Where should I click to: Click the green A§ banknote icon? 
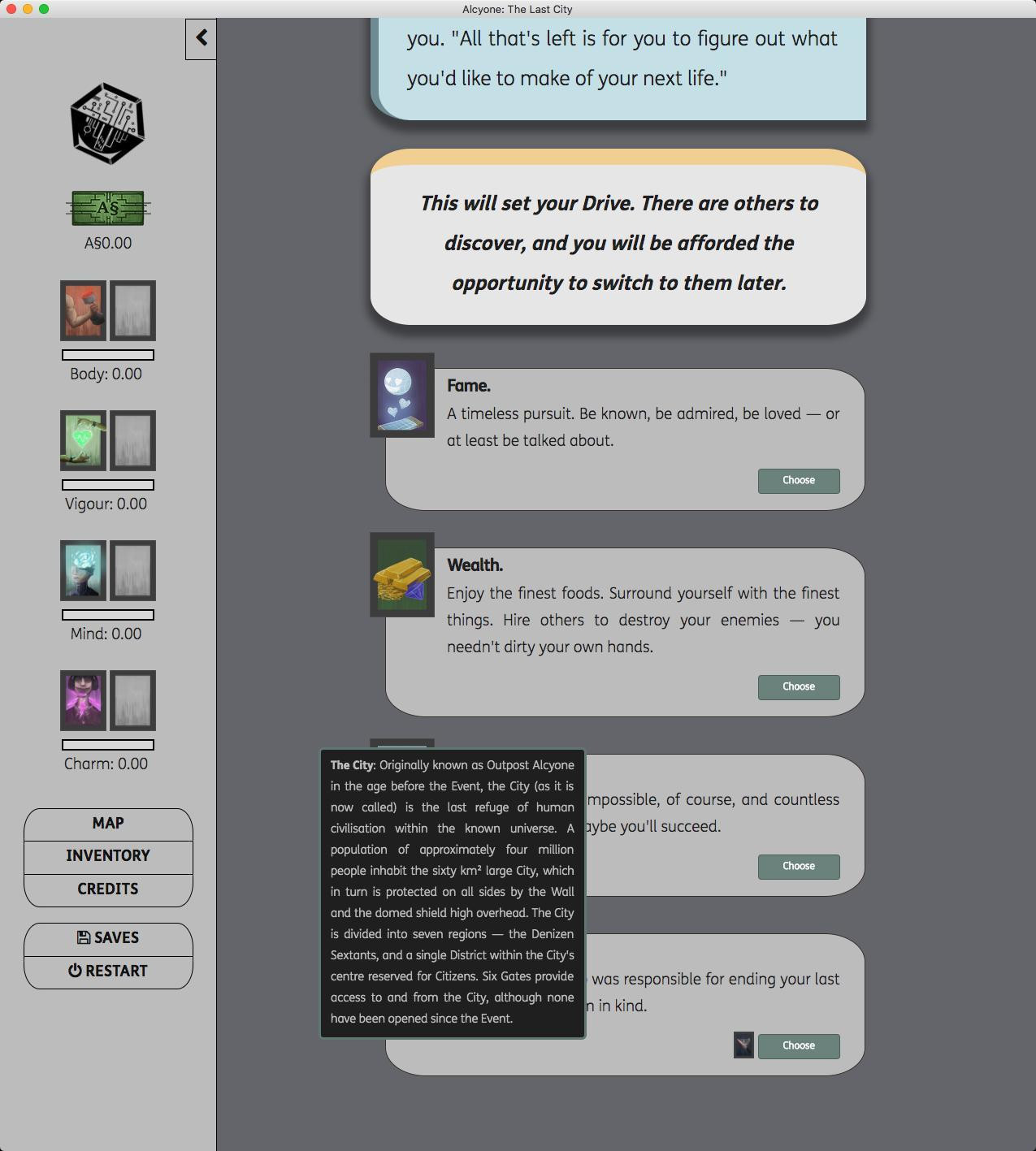(108, 209)
